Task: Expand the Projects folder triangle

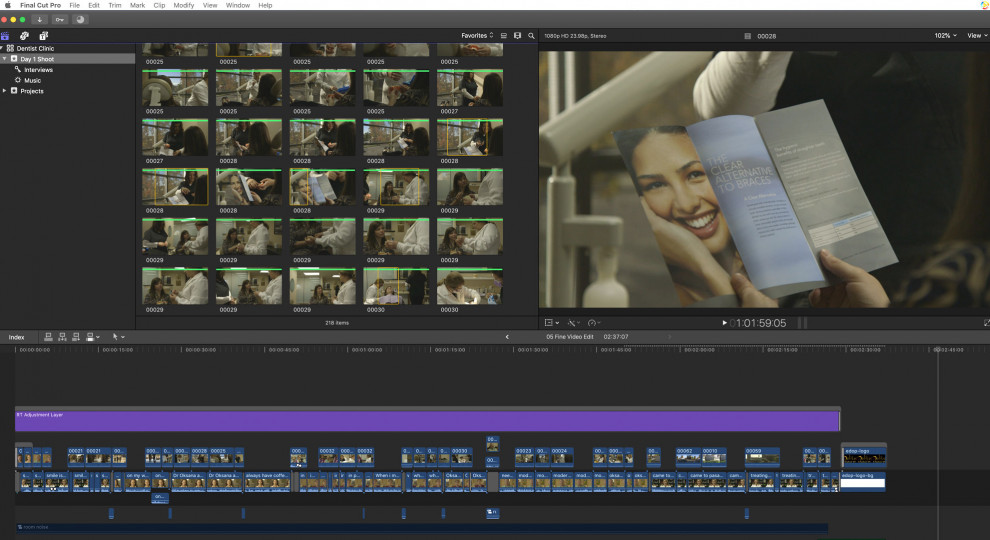Action: pos(5,91)
